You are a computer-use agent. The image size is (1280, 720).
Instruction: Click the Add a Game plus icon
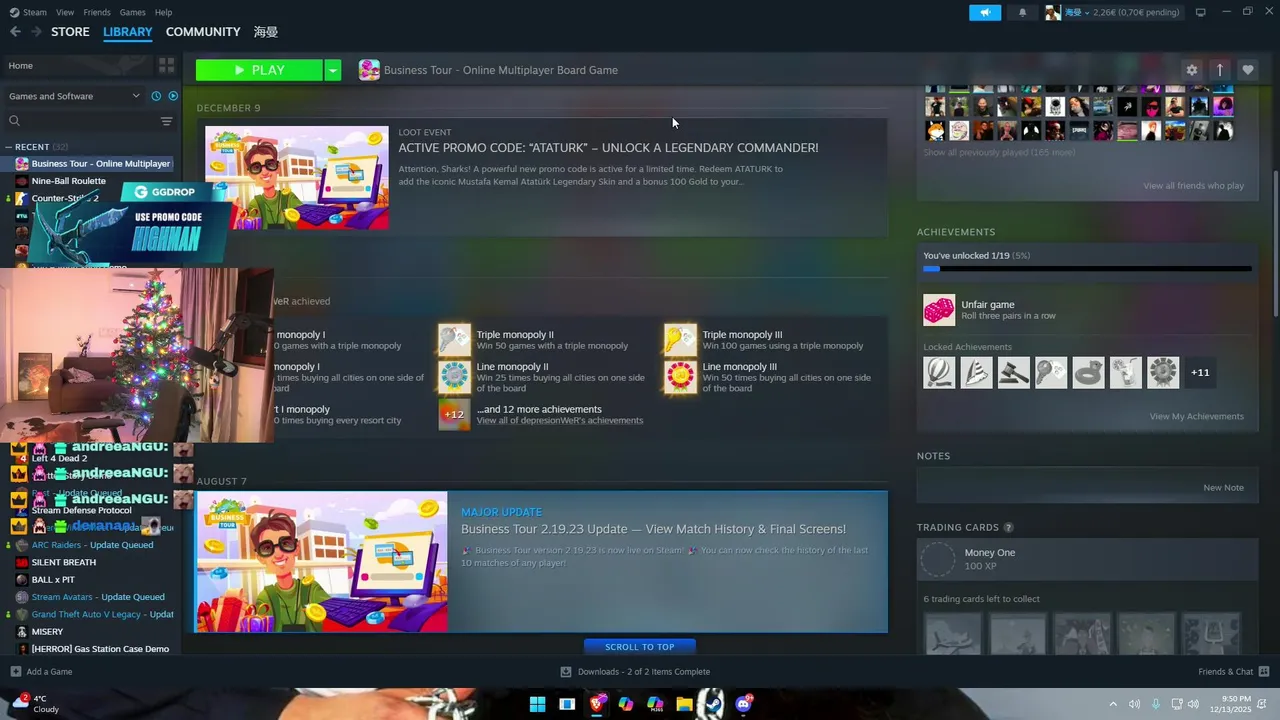[x=15, y=672]
